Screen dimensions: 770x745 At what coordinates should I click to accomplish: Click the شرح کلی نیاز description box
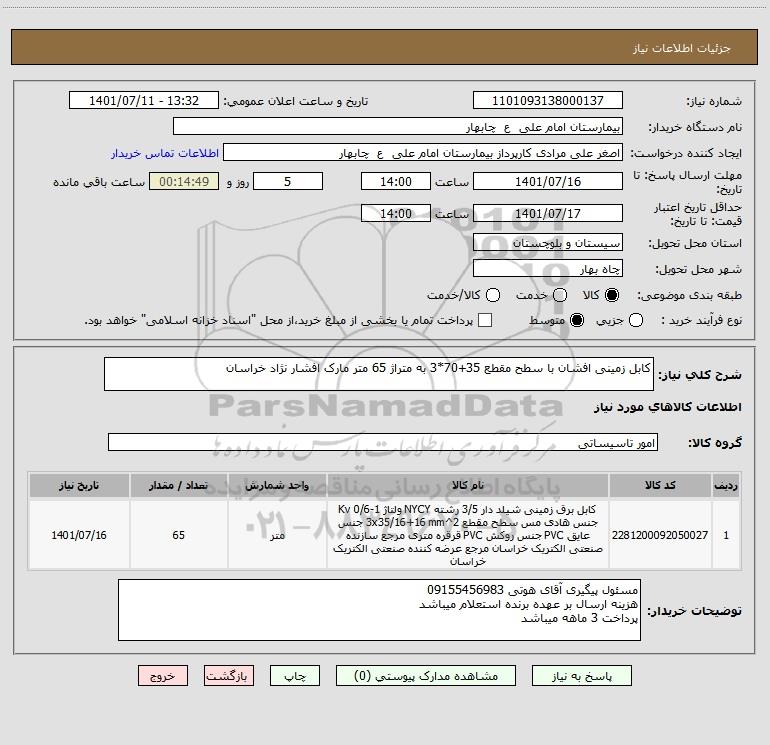(x=379, y=374)
